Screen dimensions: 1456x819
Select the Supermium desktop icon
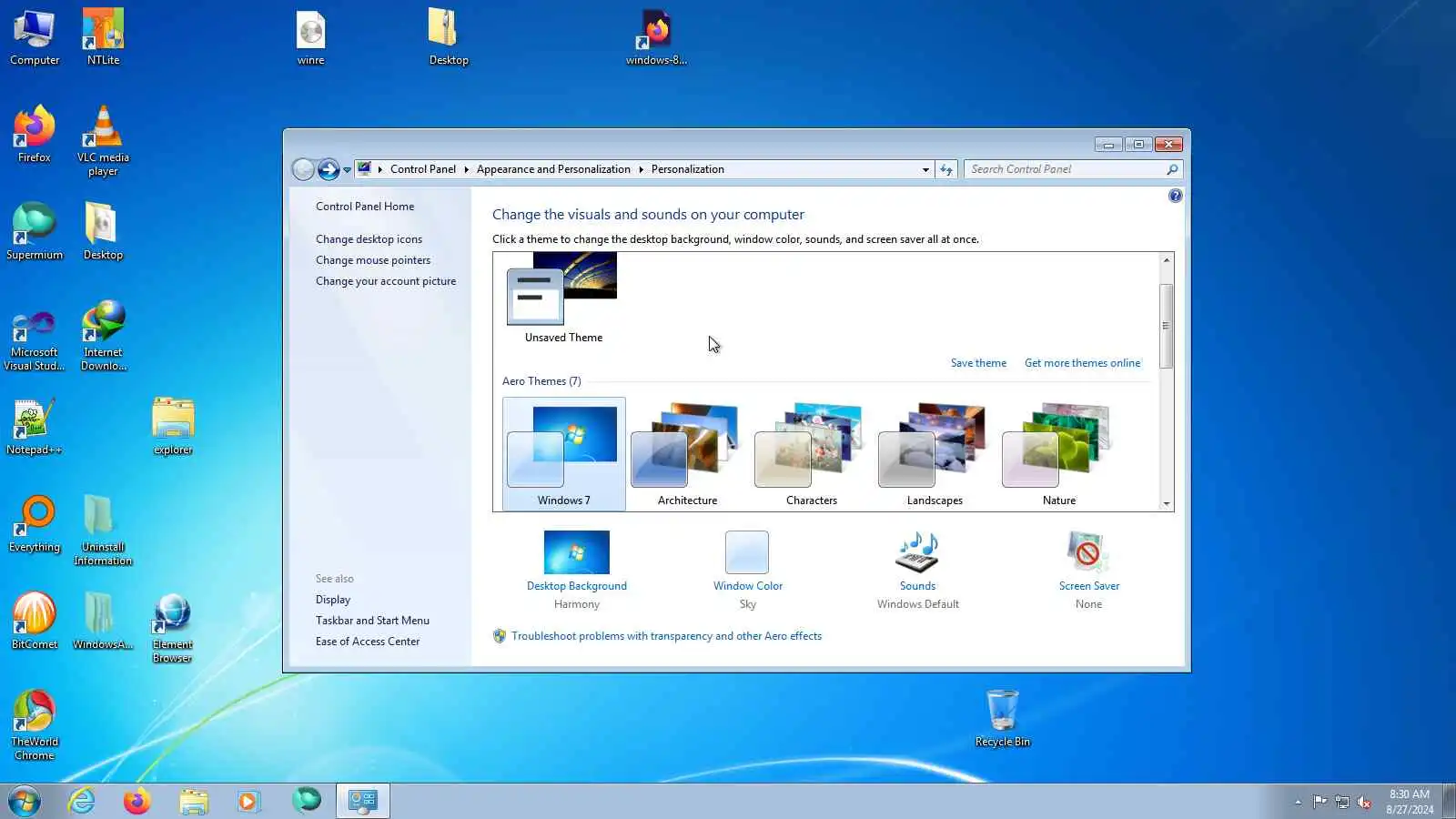tap(35, 232)
